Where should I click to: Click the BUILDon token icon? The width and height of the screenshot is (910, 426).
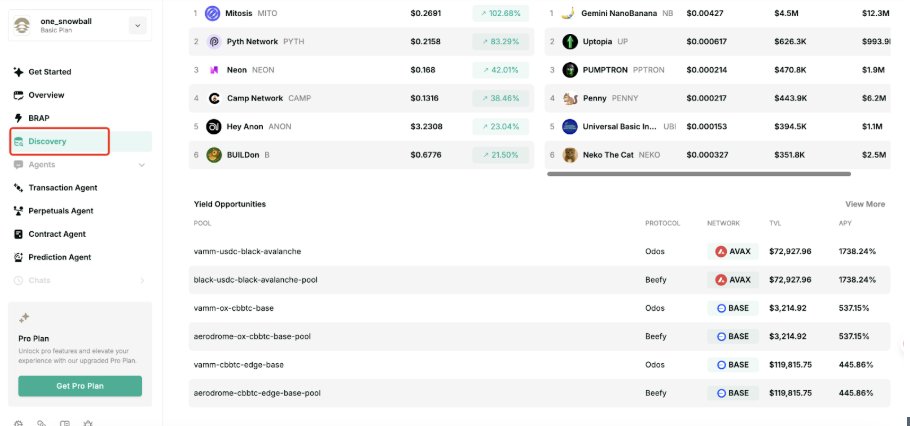tap(213, 155)
